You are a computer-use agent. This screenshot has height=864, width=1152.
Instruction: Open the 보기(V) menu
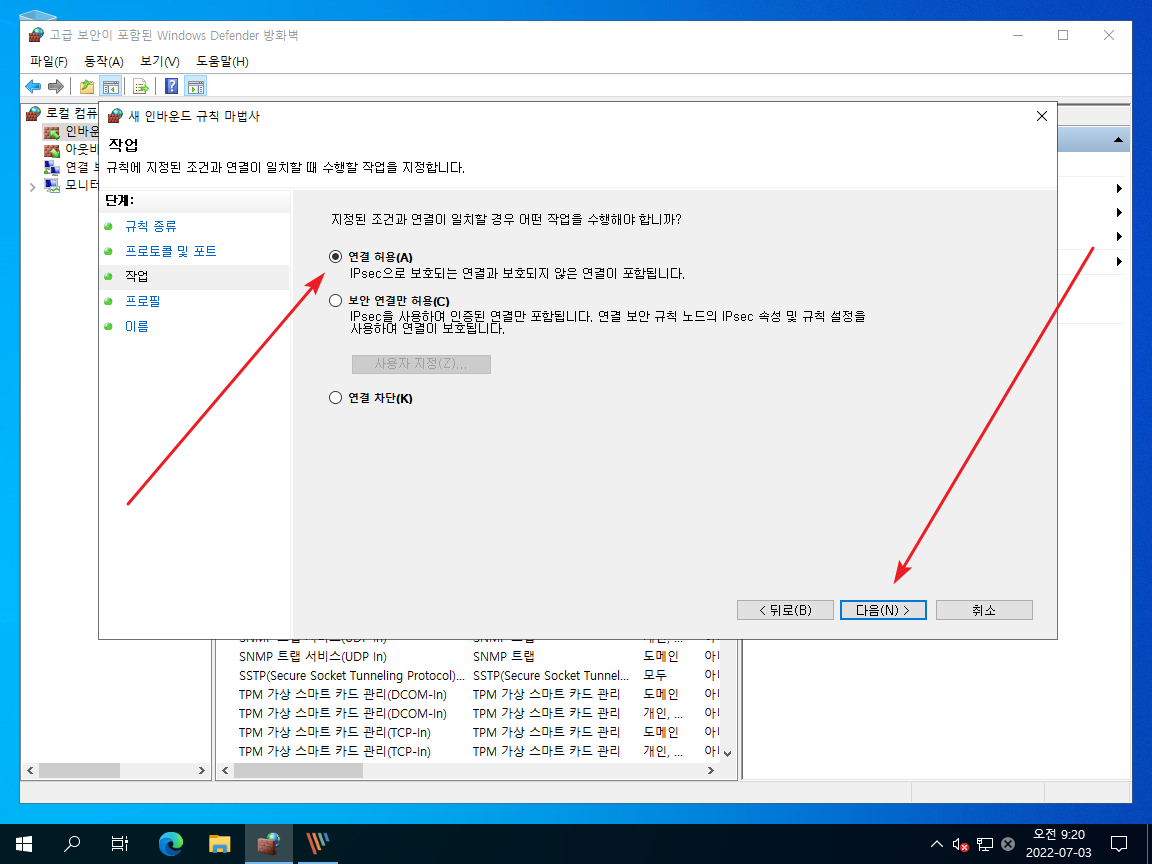159,62
